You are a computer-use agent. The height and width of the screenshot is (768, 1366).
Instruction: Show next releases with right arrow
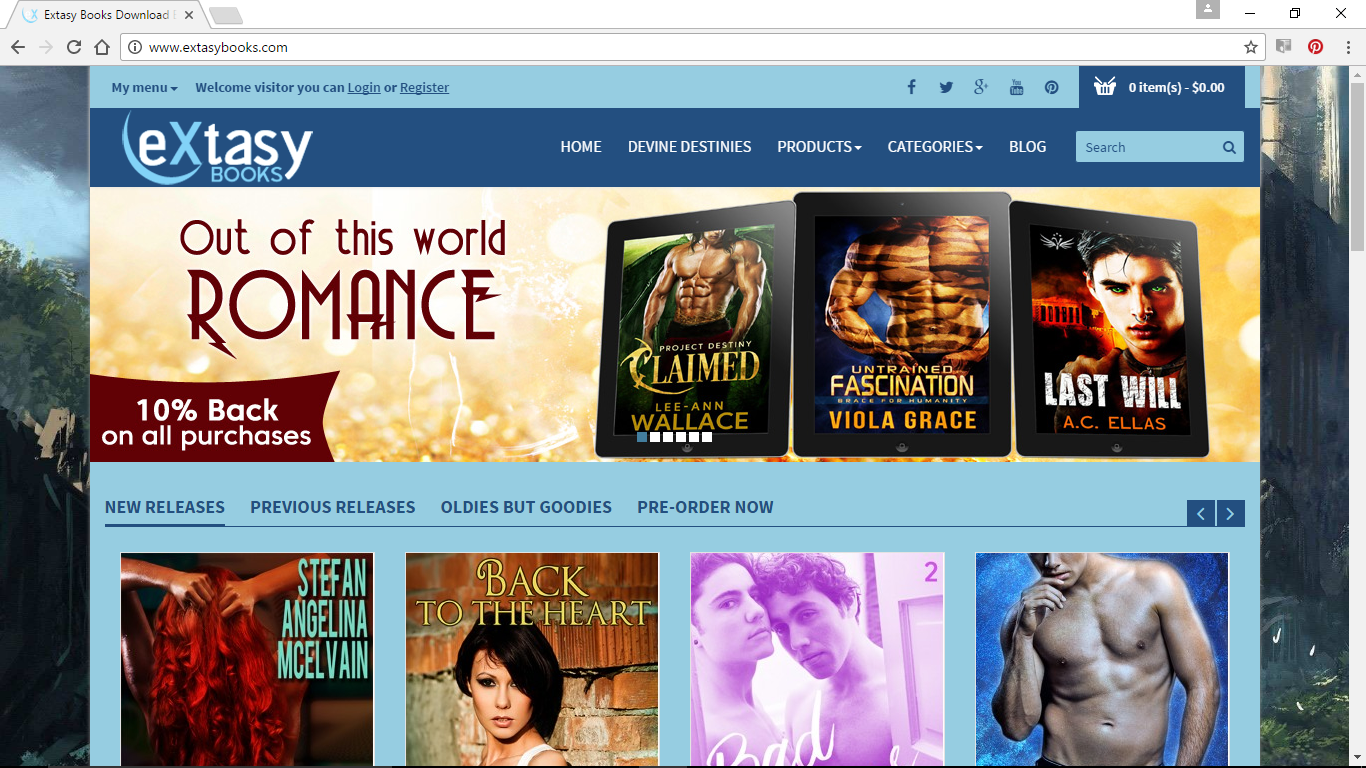point(1231,513)
